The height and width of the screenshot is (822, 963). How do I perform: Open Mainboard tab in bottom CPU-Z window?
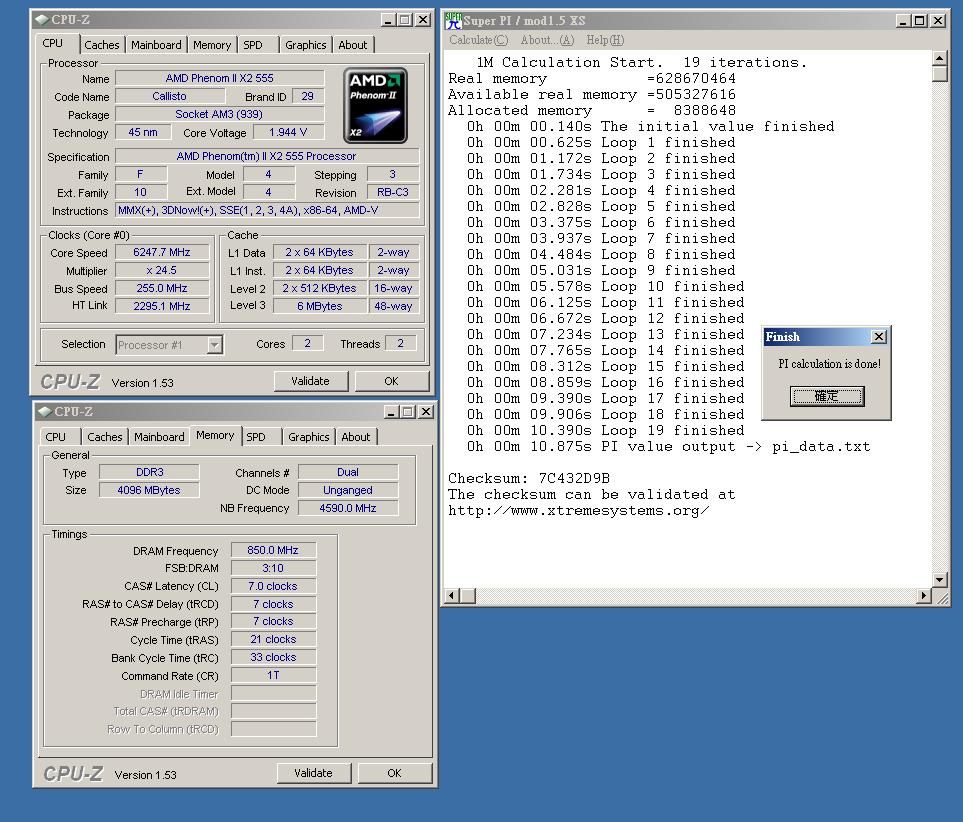tap(159, 437)
